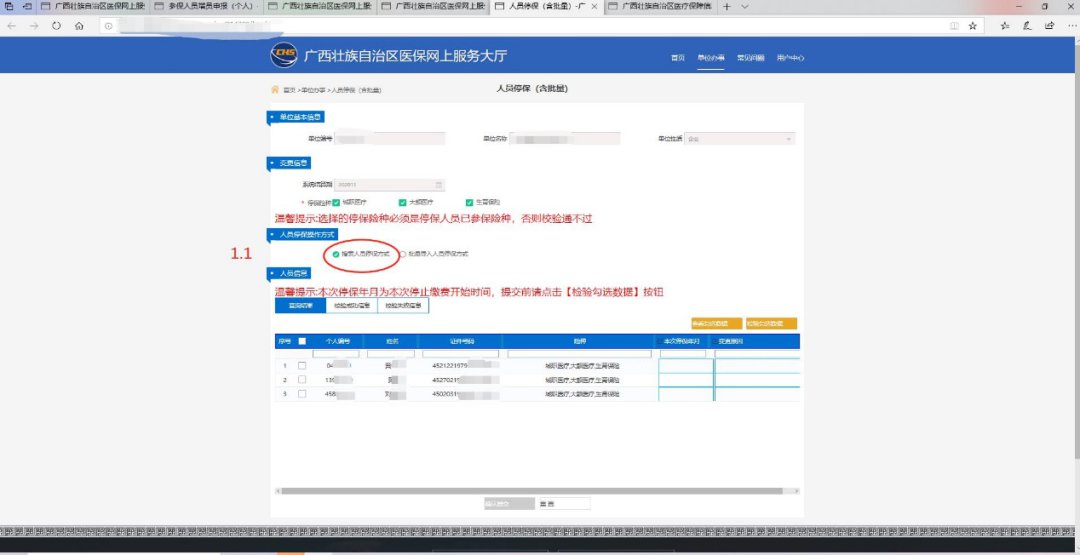Select the 搜索人员停保方式 radio button

click(x=335, y=254)
